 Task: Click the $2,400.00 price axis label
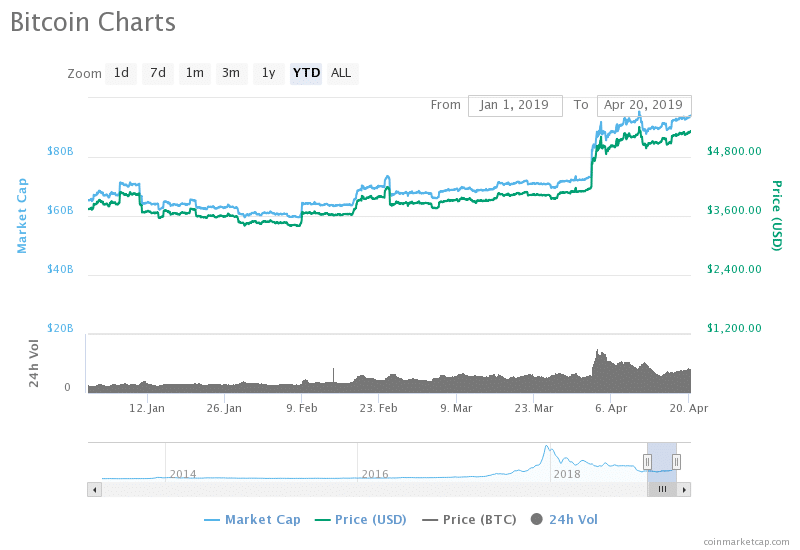(734, 269)
